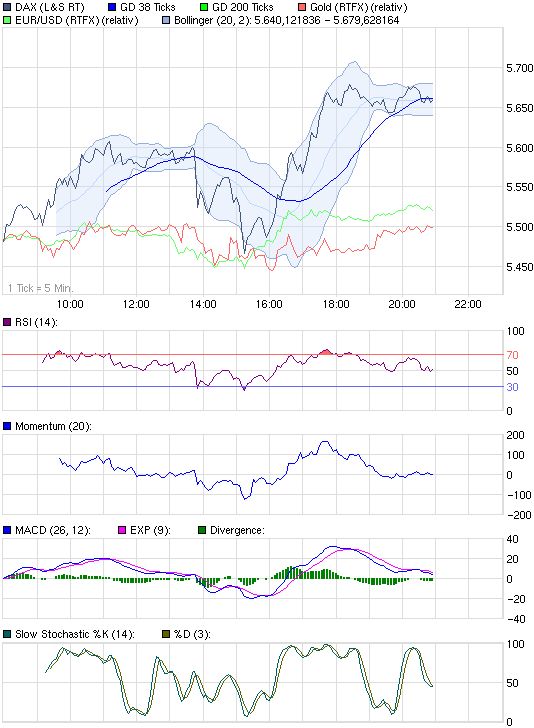
Task: Click the Momentum −200 axis label
Action: point(518,515)
